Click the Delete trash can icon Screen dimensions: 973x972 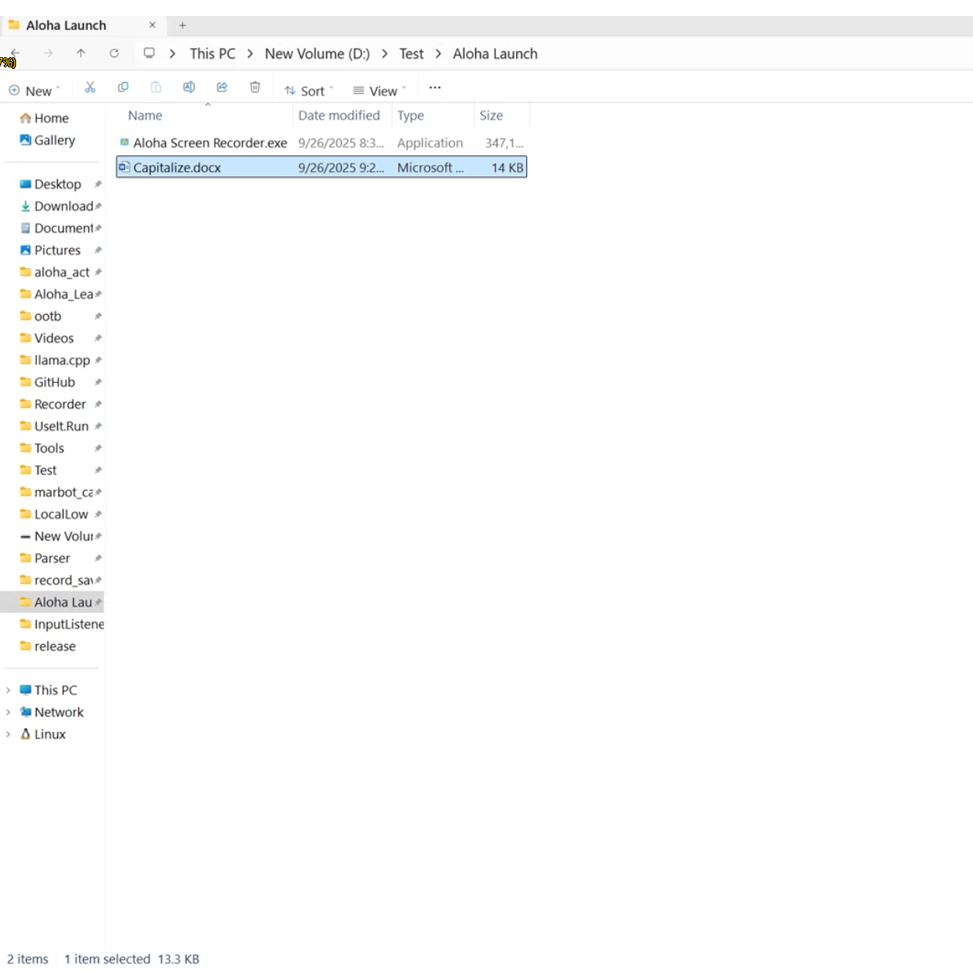[x=255, y=88]
